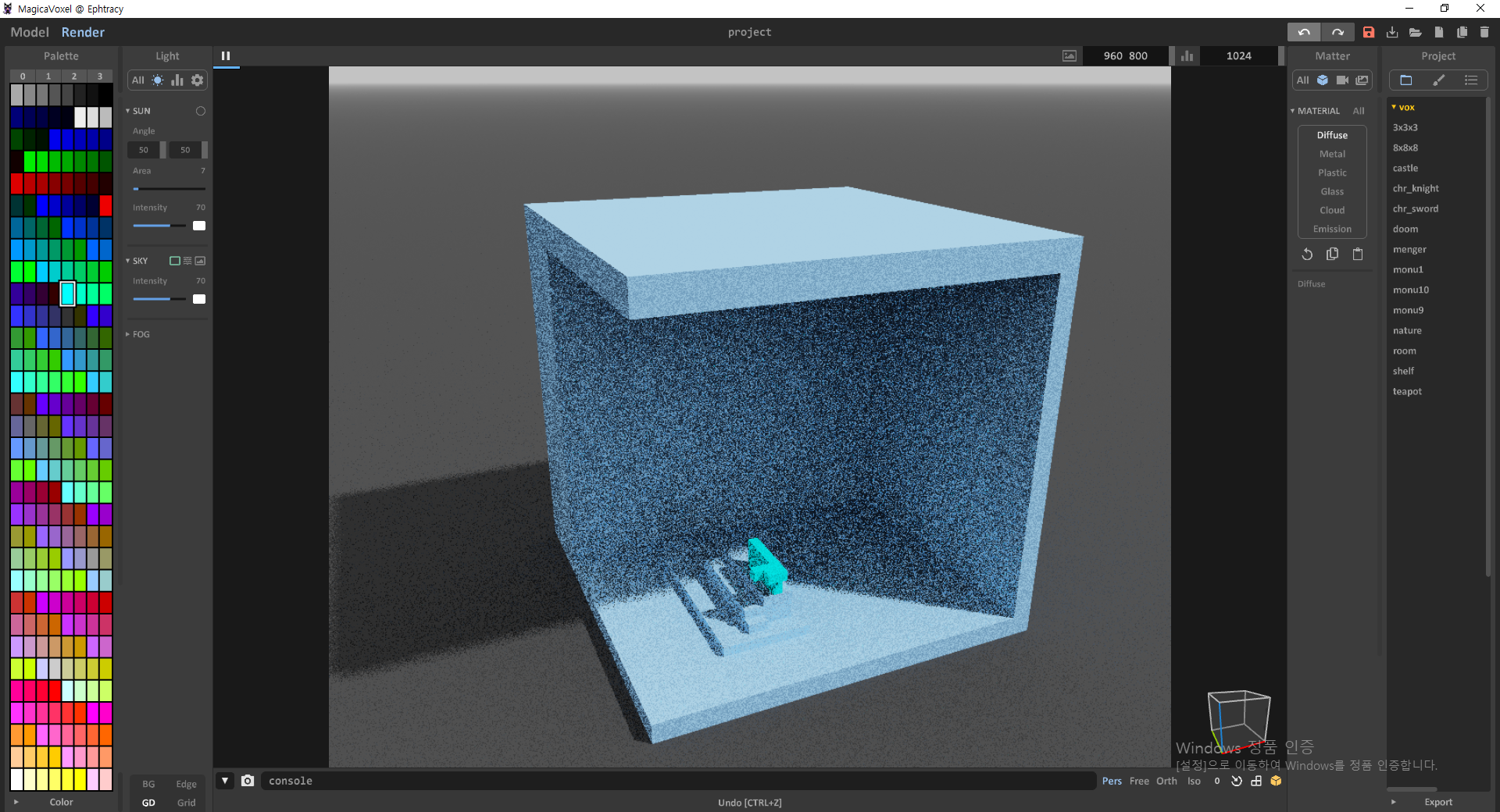
Task: Click the duplicate file icon
Action: tap(1462, 32)
